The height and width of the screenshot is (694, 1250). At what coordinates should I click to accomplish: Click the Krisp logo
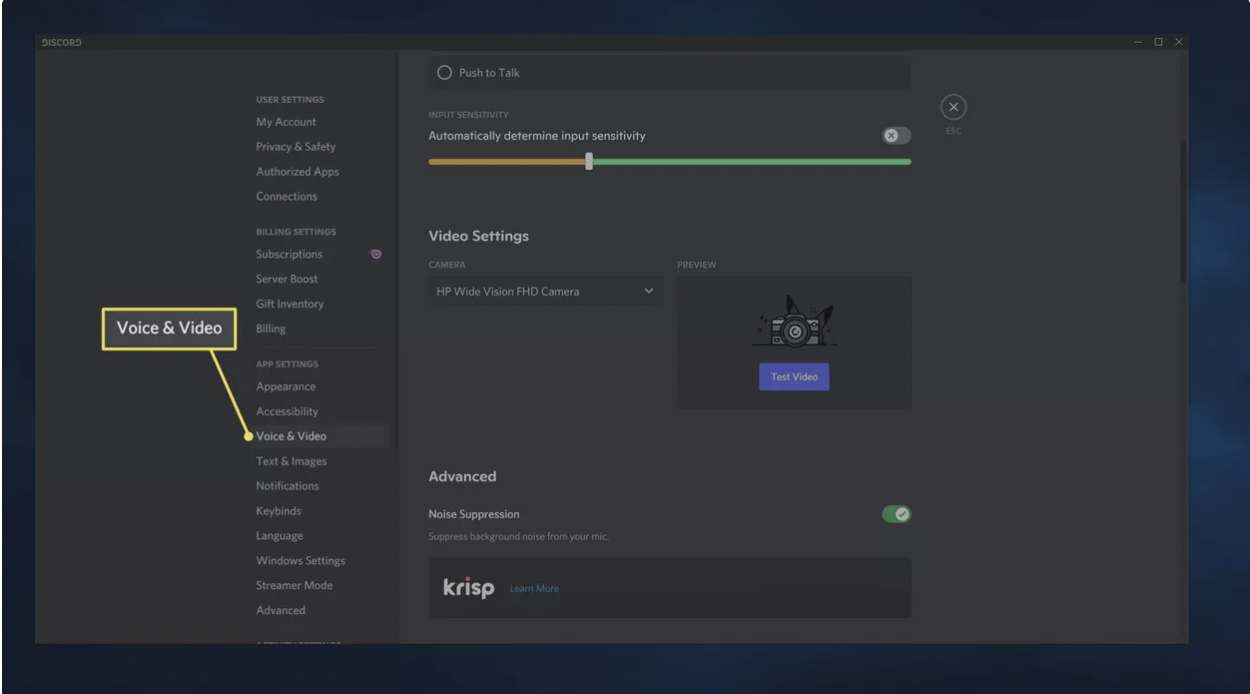pyautogui.click(x=468, y=588)
